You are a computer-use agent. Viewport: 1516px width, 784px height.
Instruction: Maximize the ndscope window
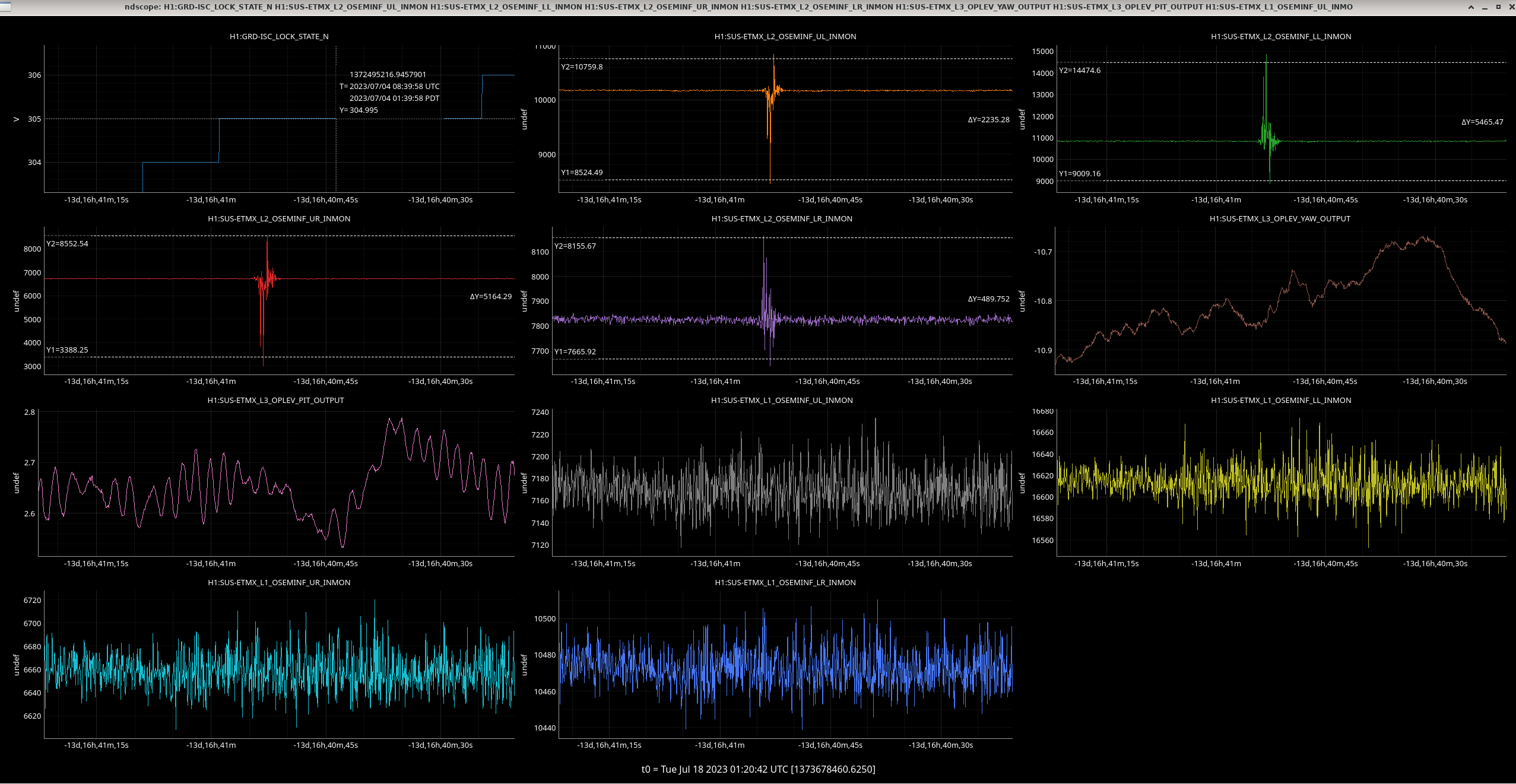1498,7
